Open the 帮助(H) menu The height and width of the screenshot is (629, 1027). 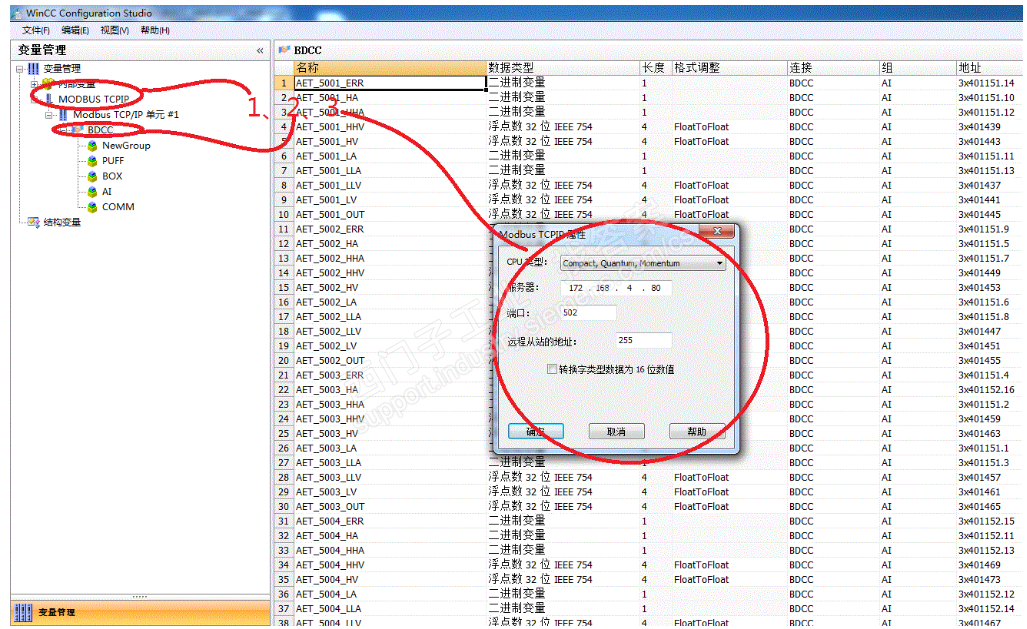click(x=155, y=30)
